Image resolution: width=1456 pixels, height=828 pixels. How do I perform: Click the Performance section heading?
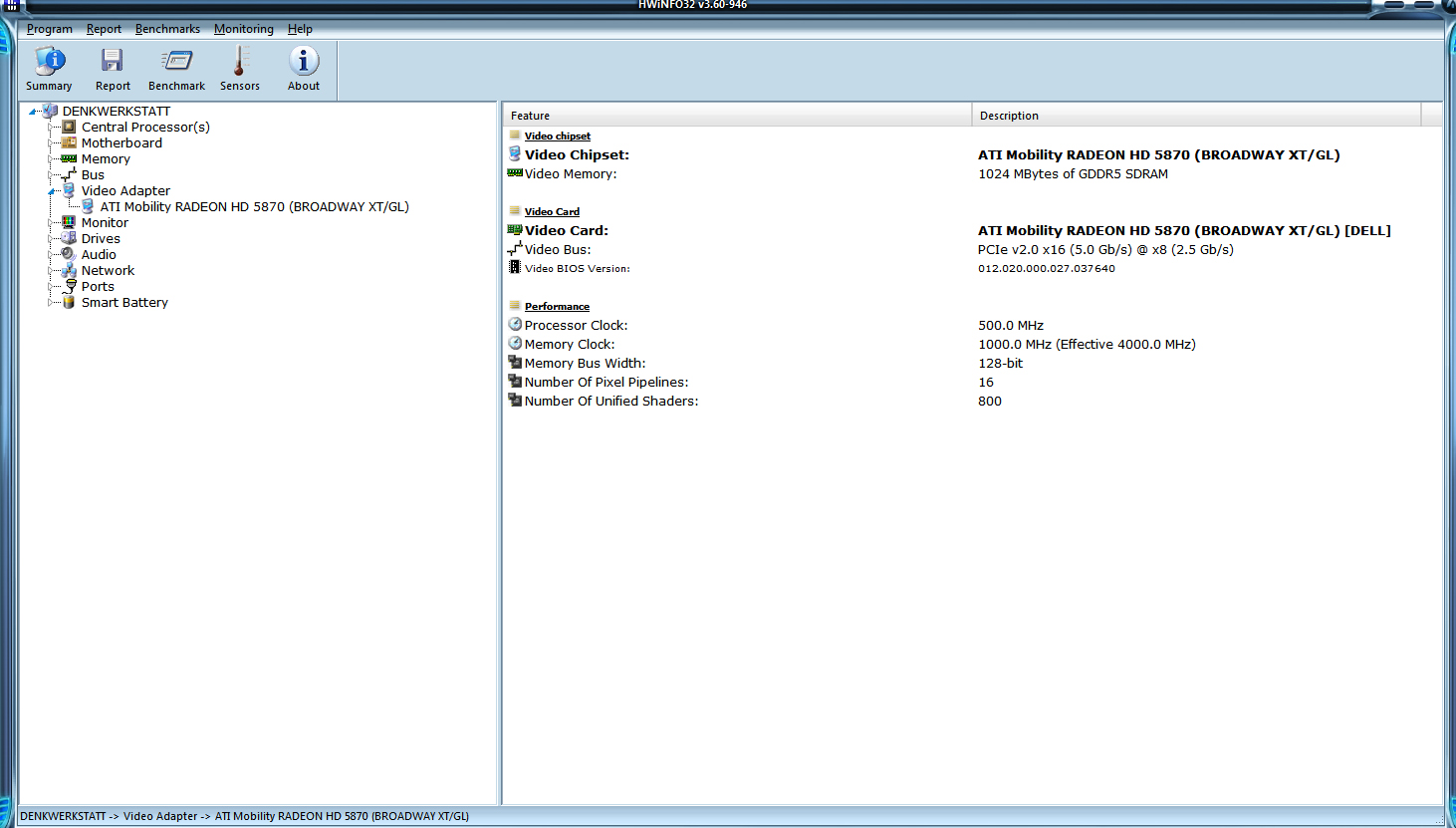pyautogui.click(x=557, y=306)
